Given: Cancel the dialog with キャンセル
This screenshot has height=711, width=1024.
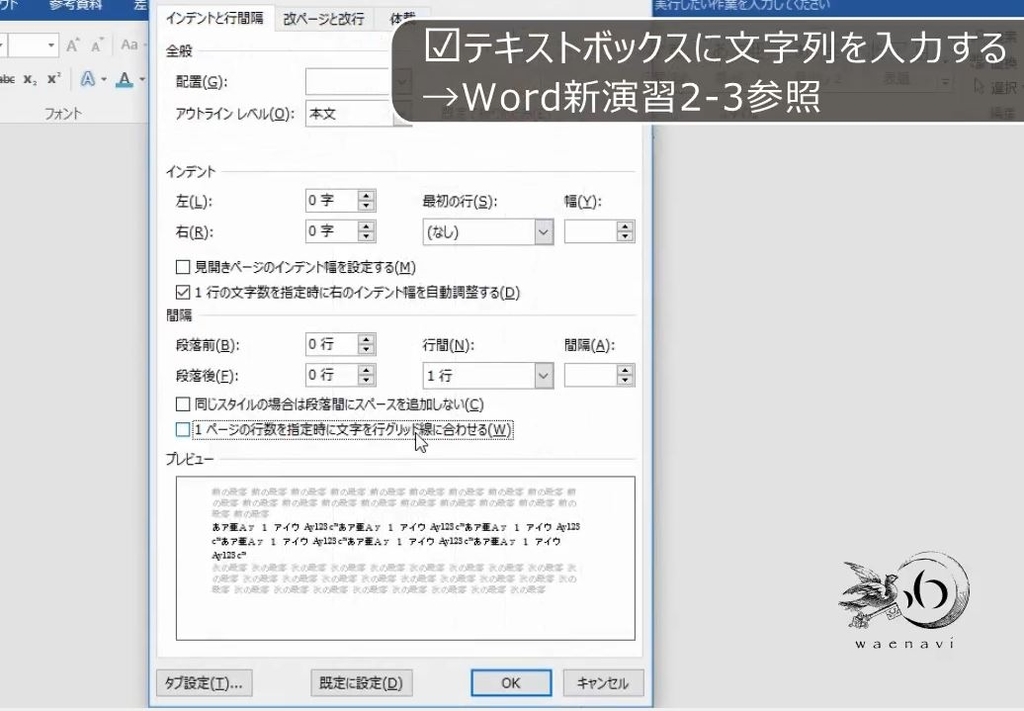Looking at the screenshot, I should tap(603, 683).
